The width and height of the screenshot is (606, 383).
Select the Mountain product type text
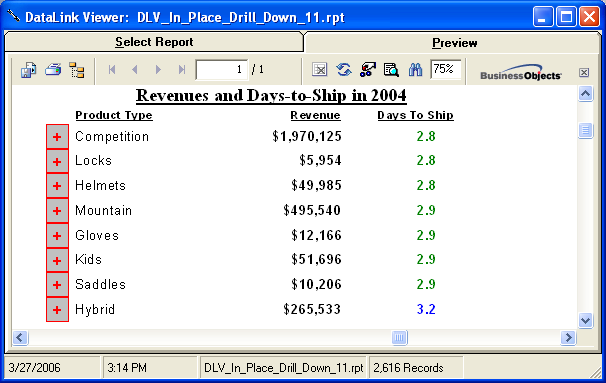104,210
